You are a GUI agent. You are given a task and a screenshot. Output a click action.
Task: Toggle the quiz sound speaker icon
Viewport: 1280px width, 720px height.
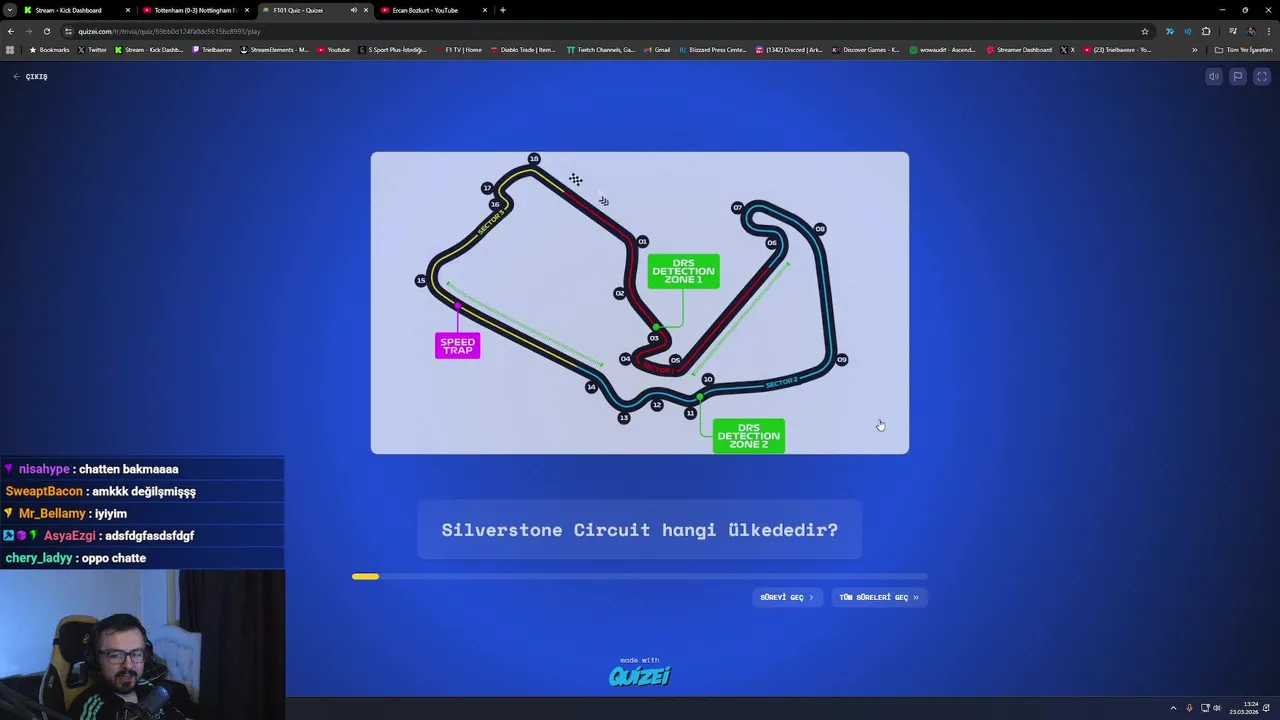click(x=1214, y=77)
